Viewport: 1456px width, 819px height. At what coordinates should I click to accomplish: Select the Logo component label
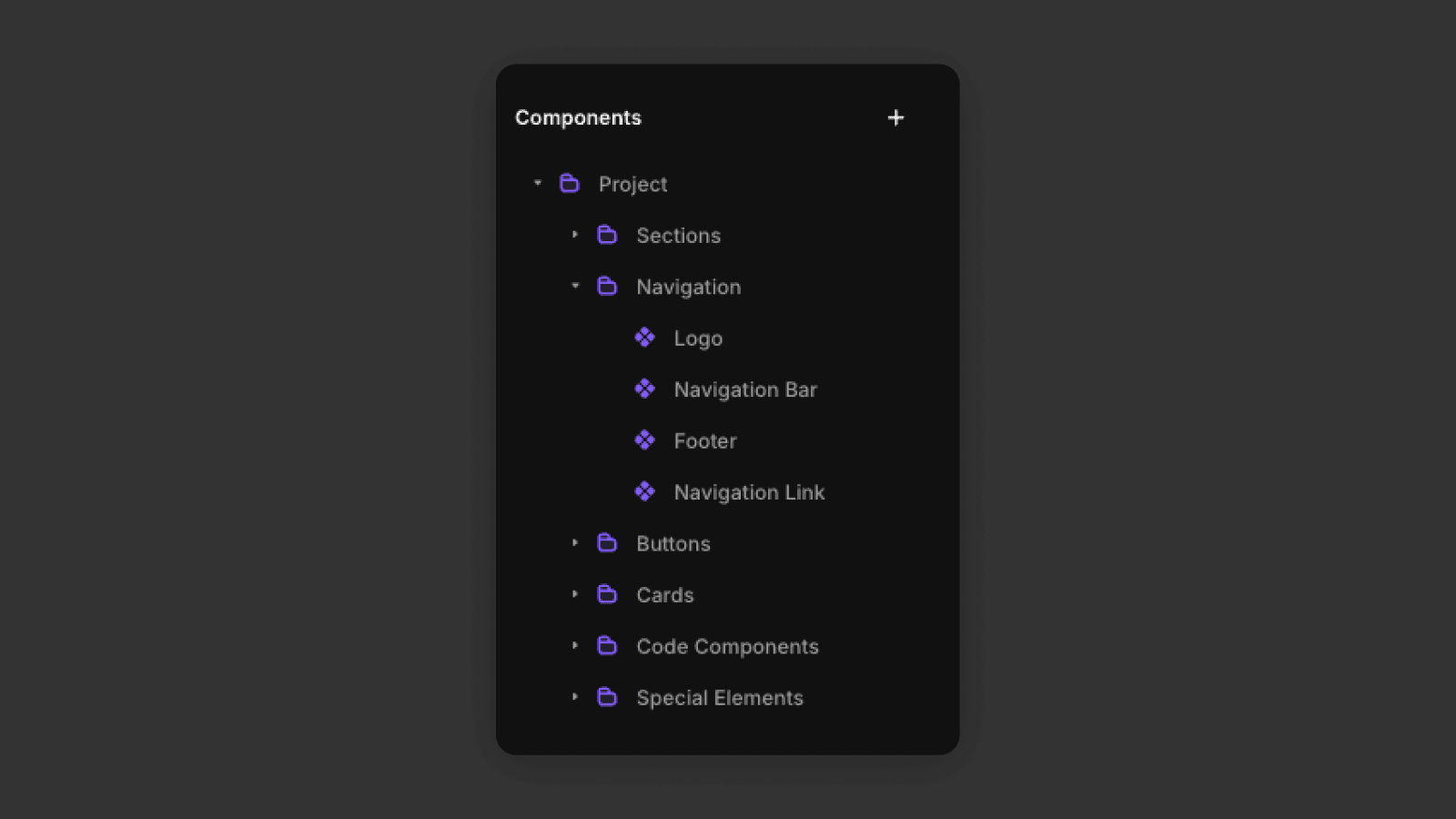pyautogui.click(x=698, y=339)
